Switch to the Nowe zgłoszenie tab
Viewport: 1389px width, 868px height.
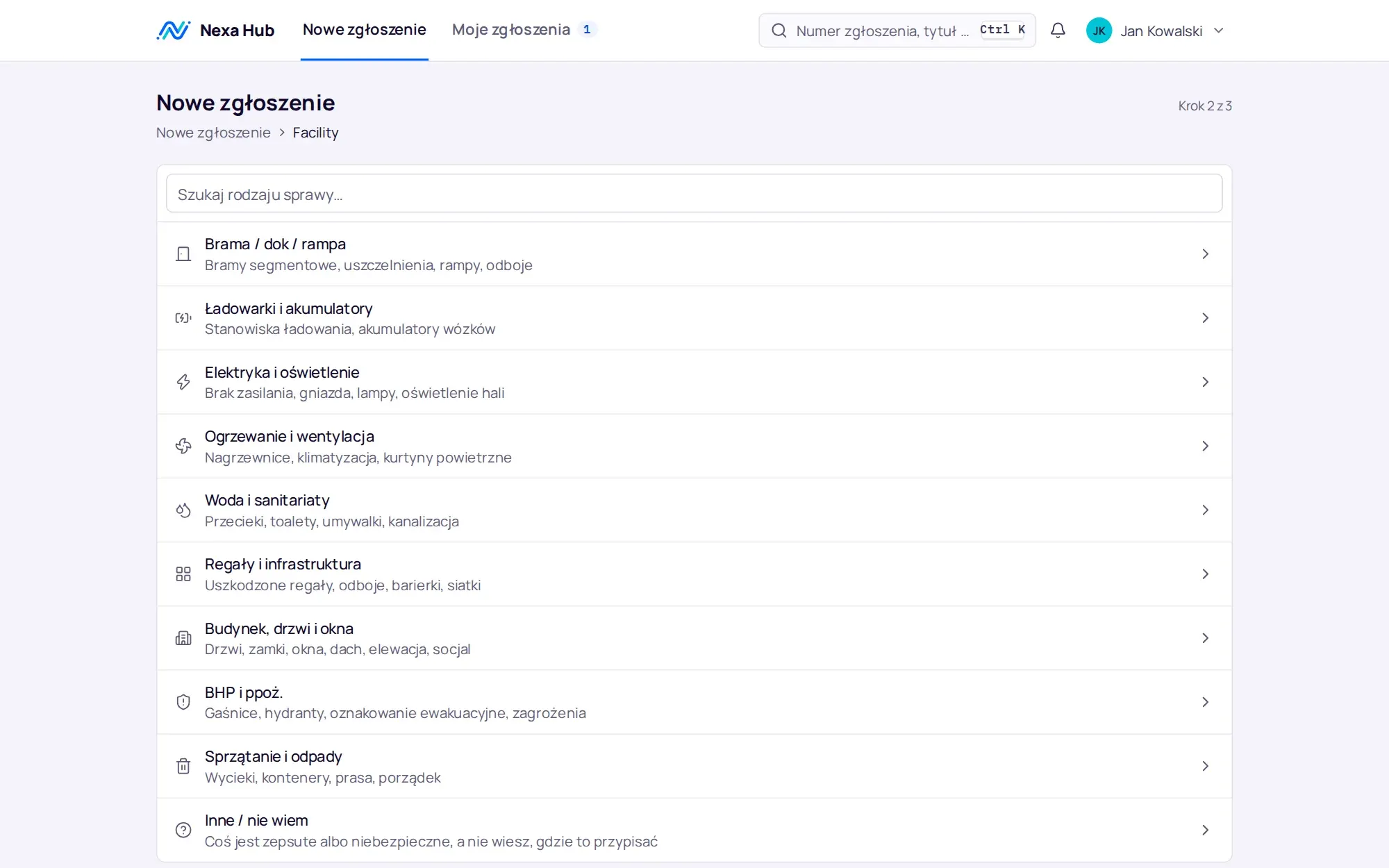365,30
